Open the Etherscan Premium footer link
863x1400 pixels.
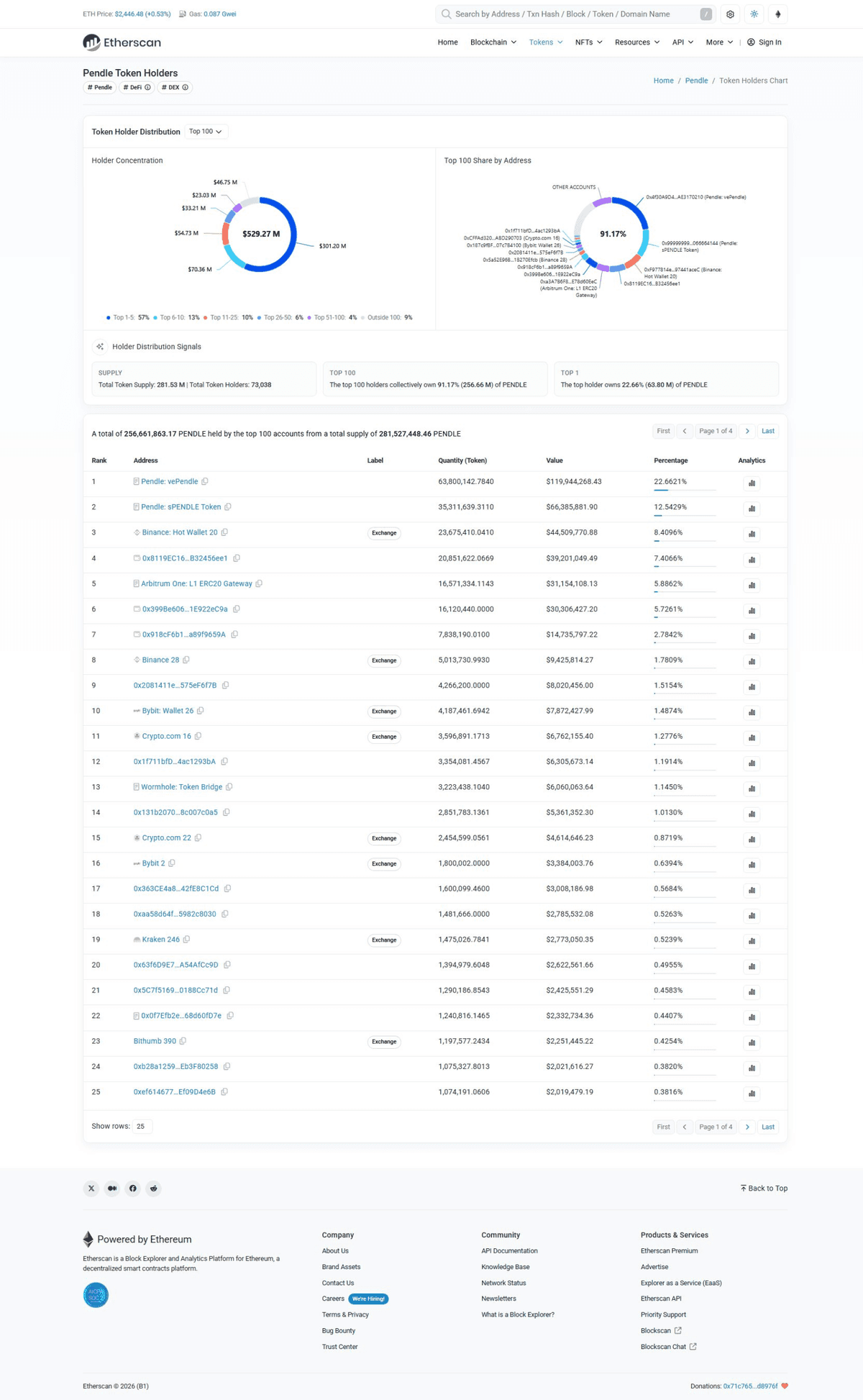click(x=669, y=1251)
